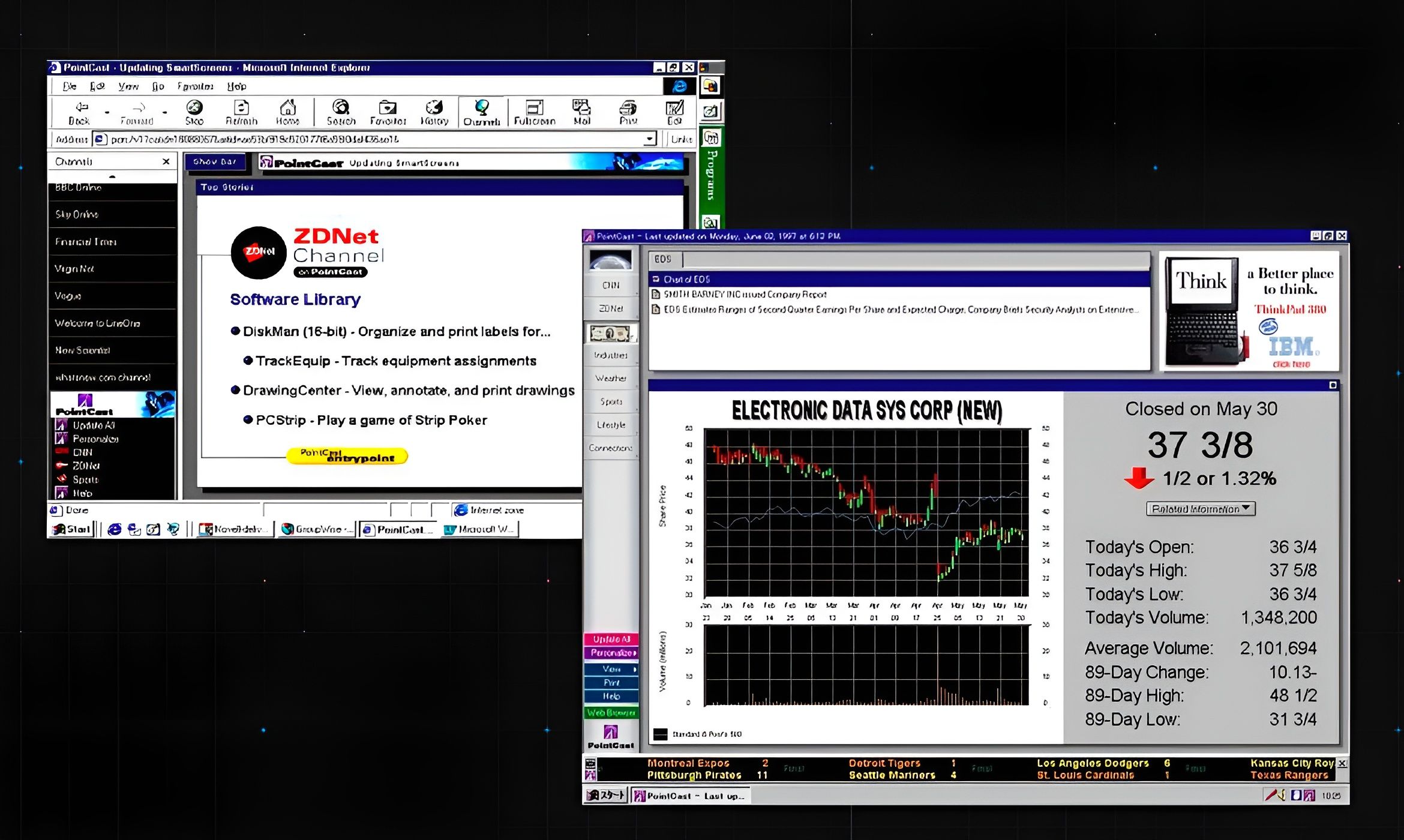Select the PointCast channel banner in sidebar
Viewport: 1404px width, 840px height.
[x=113, y=404]
